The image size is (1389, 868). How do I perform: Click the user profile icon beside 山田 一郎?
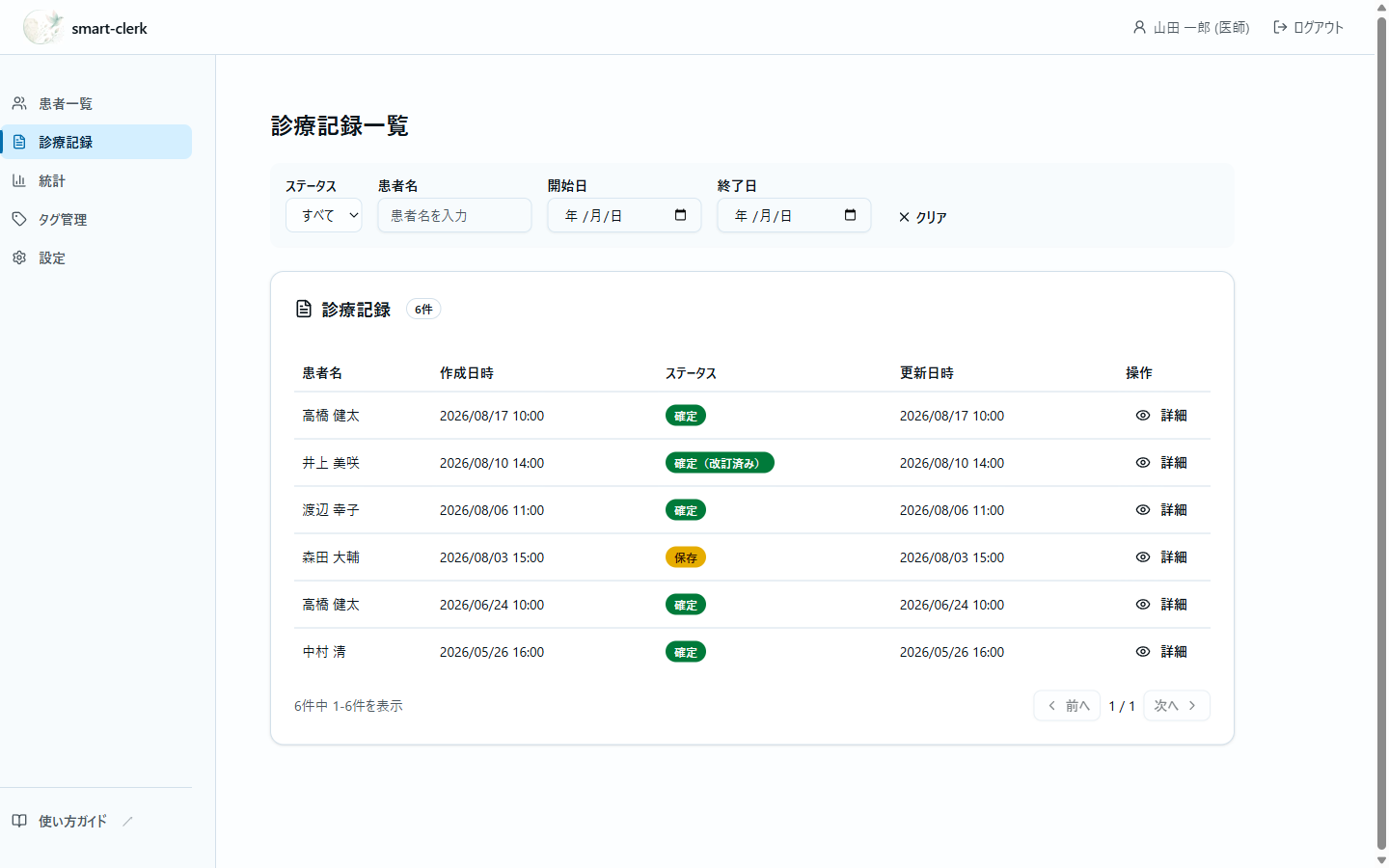1139,27
